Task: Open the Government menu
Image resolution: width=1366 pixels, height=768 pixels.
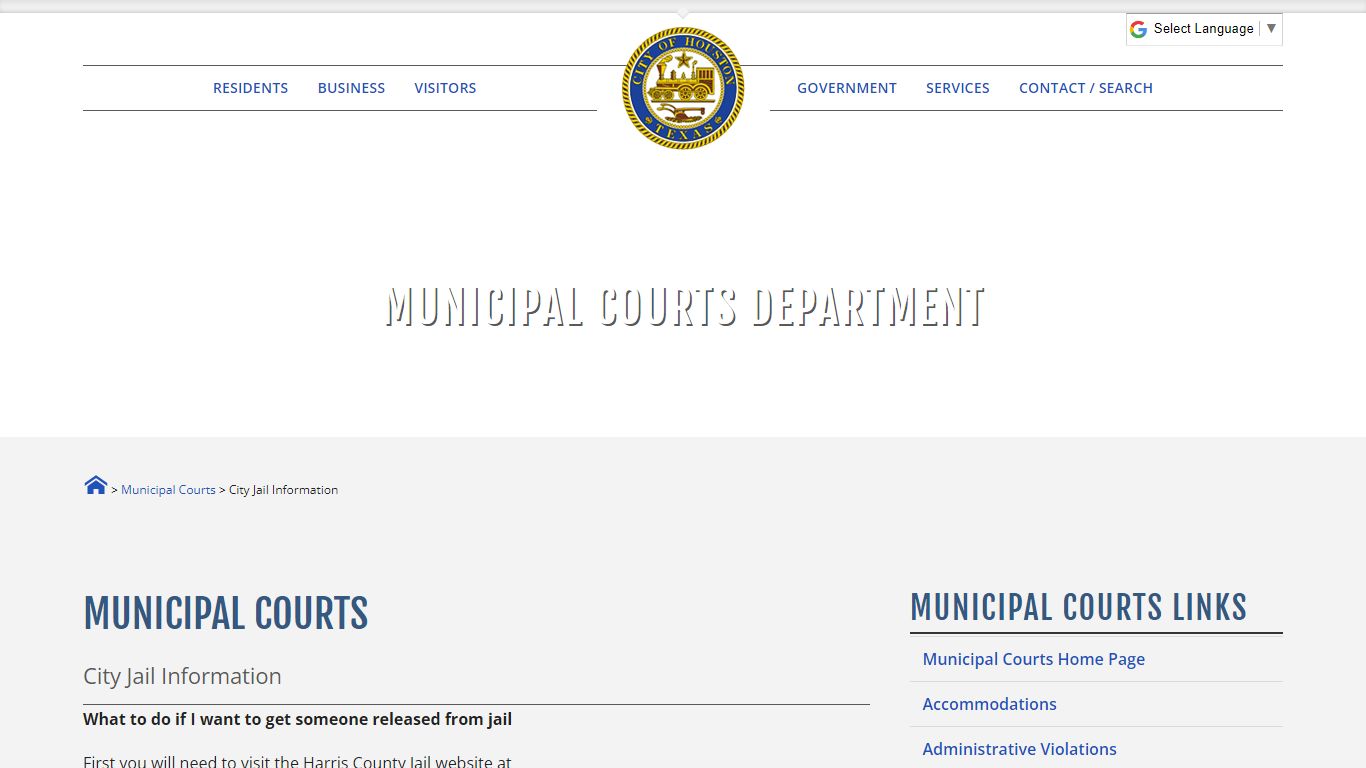Action: pos(847,88)
